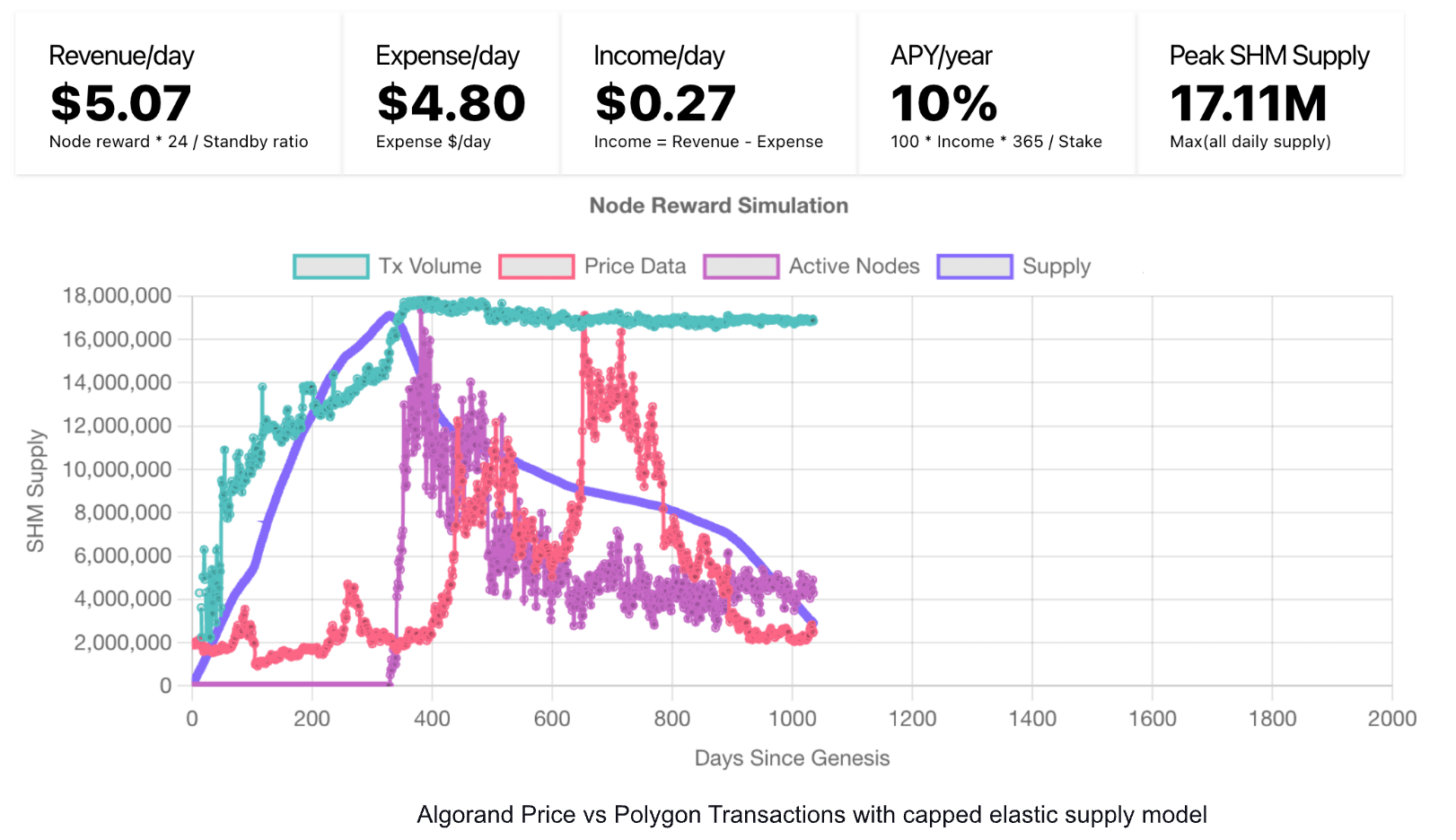
Task: Click the 1800 x-axis tick label
Action: coord(1273,719)
